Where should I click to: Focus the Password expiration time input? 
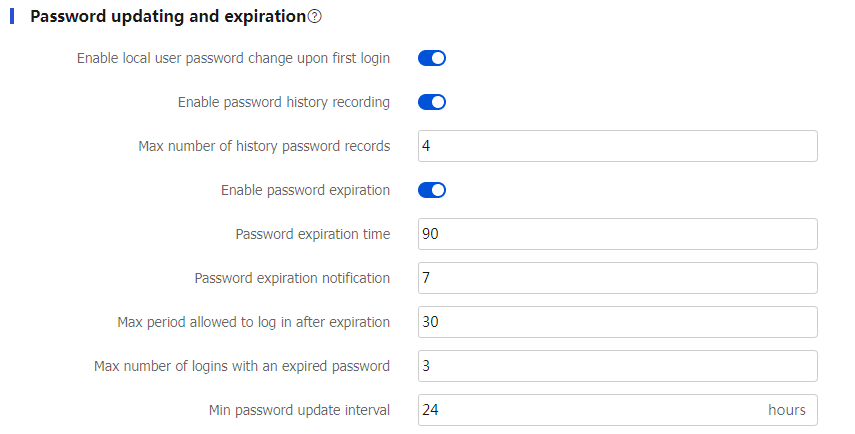point(617,234)
